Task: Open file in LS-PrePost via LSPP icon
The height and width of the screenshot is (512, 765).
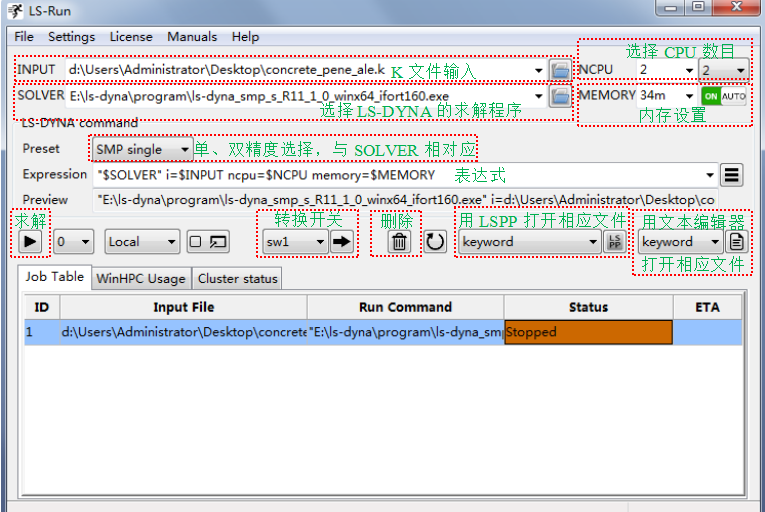Action: click(x=615, y=241)
